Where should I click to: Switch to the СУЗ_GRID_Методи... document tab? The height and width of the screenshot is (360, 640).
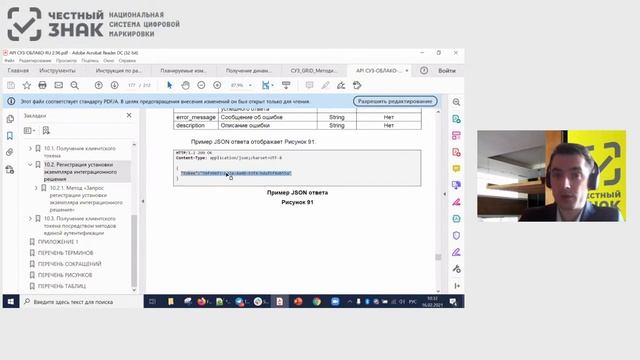click(x=314, y=71)
